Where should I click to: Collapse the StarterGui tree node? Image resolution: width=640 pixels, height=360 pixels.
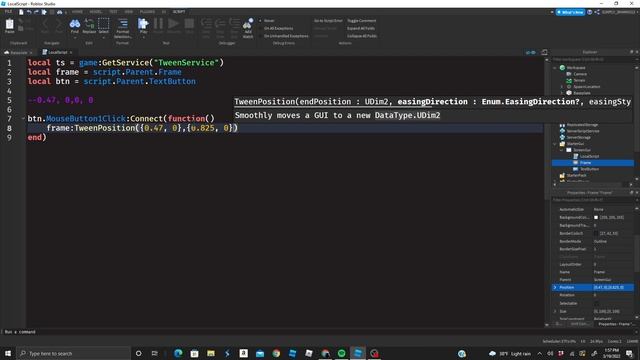click(556, 144)
